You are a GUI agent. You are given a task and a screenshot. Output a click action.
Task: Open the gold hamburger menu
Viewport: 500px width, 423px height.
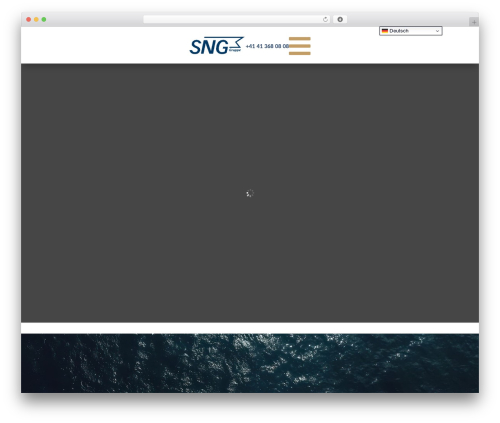pos(300,46)
